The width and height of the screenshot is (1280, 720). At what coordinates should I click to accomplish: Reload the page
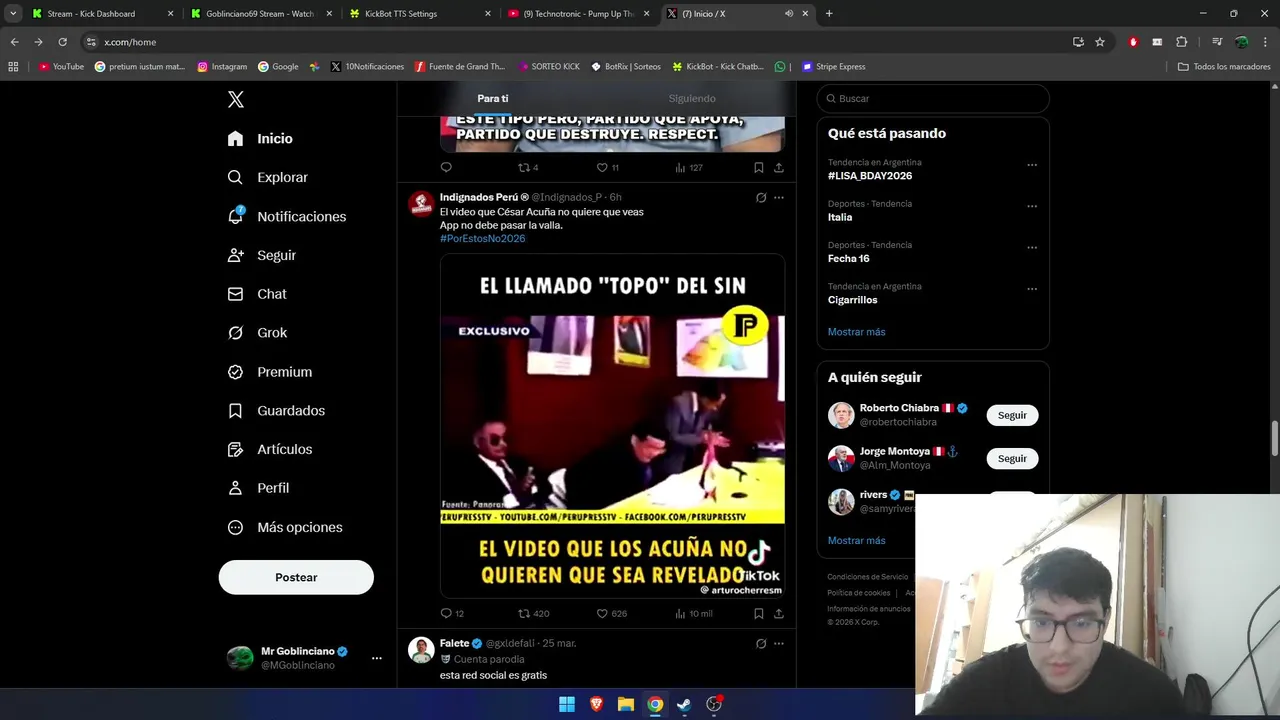coord(62,42)
